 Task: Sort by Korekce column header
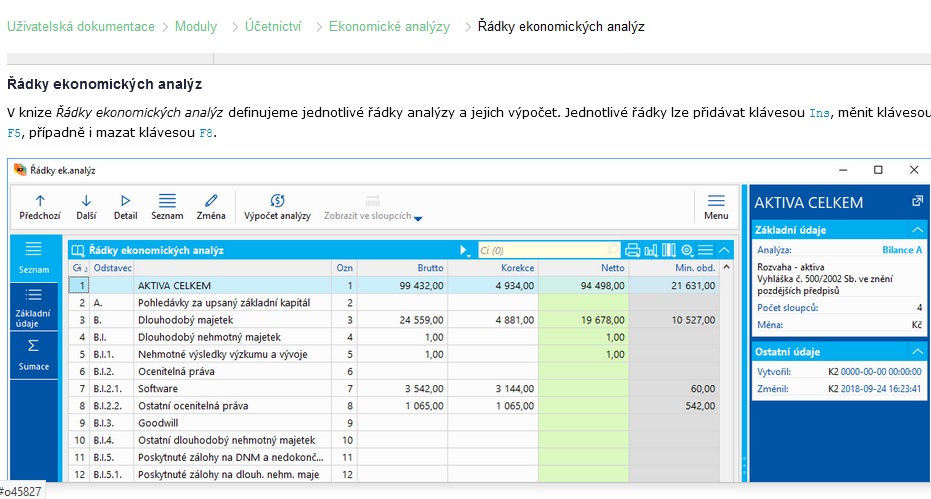pyautogui.click(x=493, y=268)
